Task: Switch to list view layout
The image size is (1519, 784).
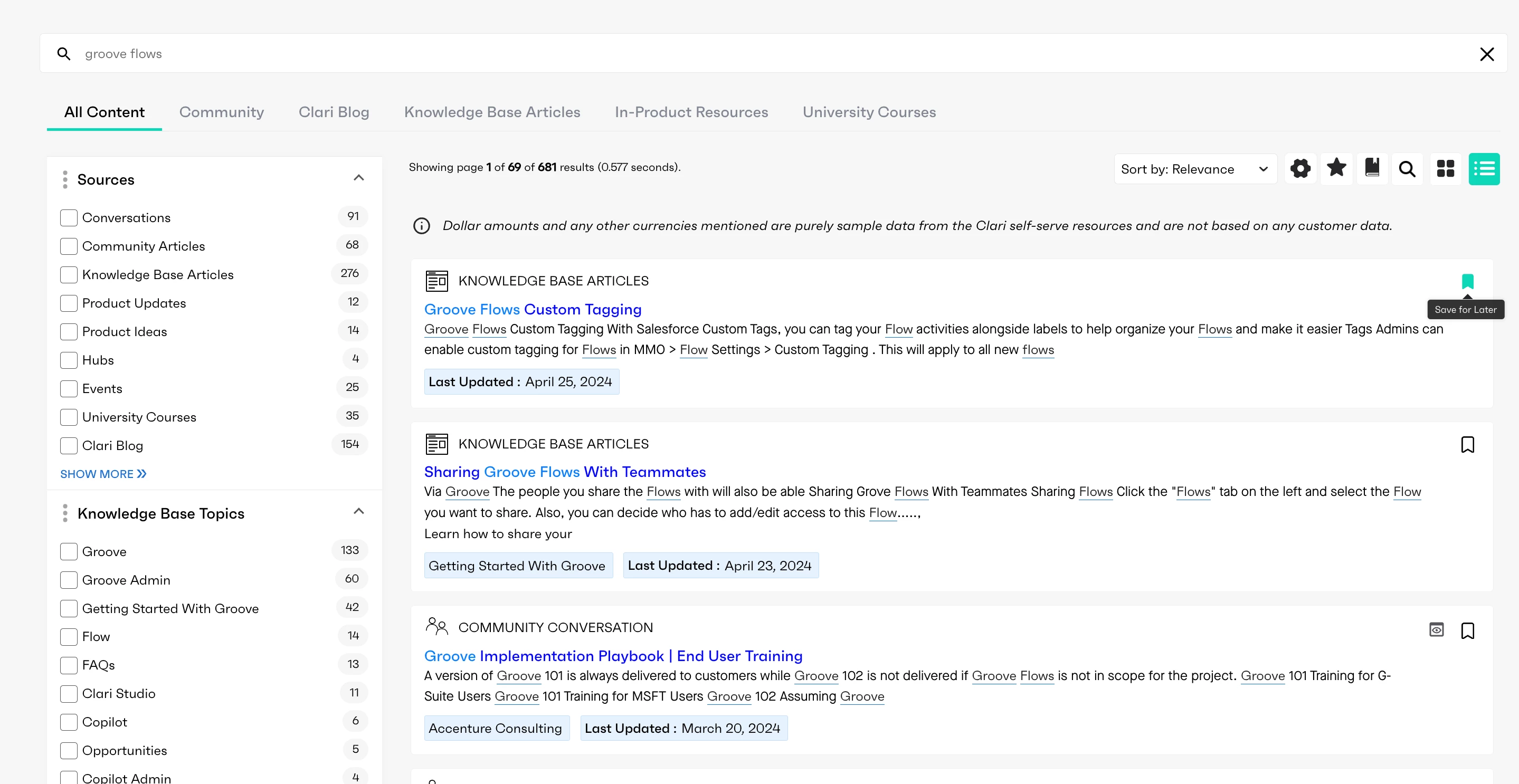Action: pos(1484,169)
